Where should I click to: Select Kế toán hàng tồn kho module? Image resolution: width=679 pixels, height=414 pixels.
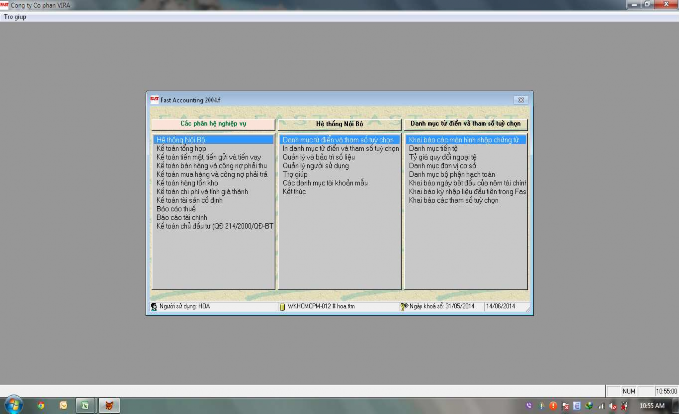pos(188,185)
